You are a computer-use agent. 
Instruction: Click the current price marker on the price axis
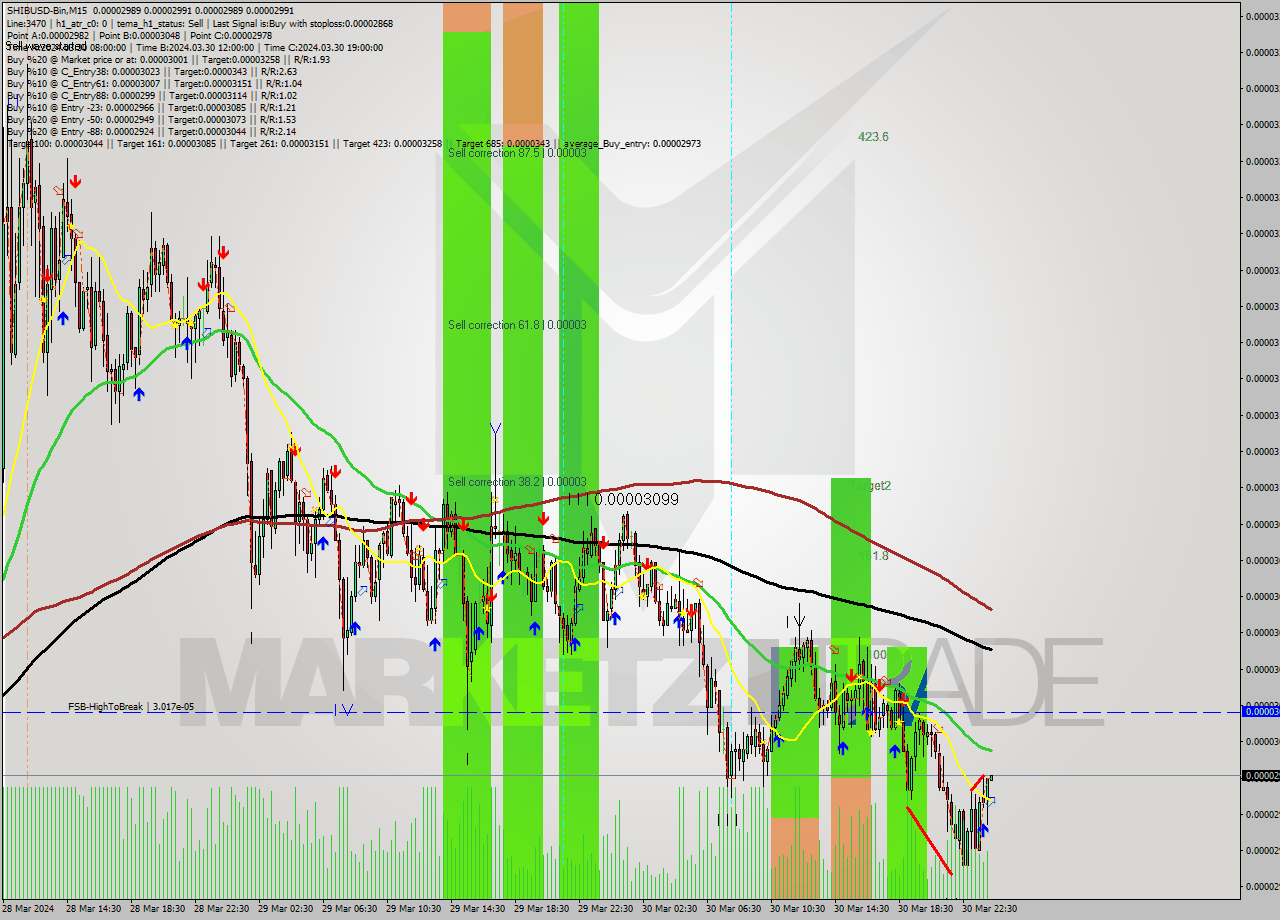pos(1260,775)
